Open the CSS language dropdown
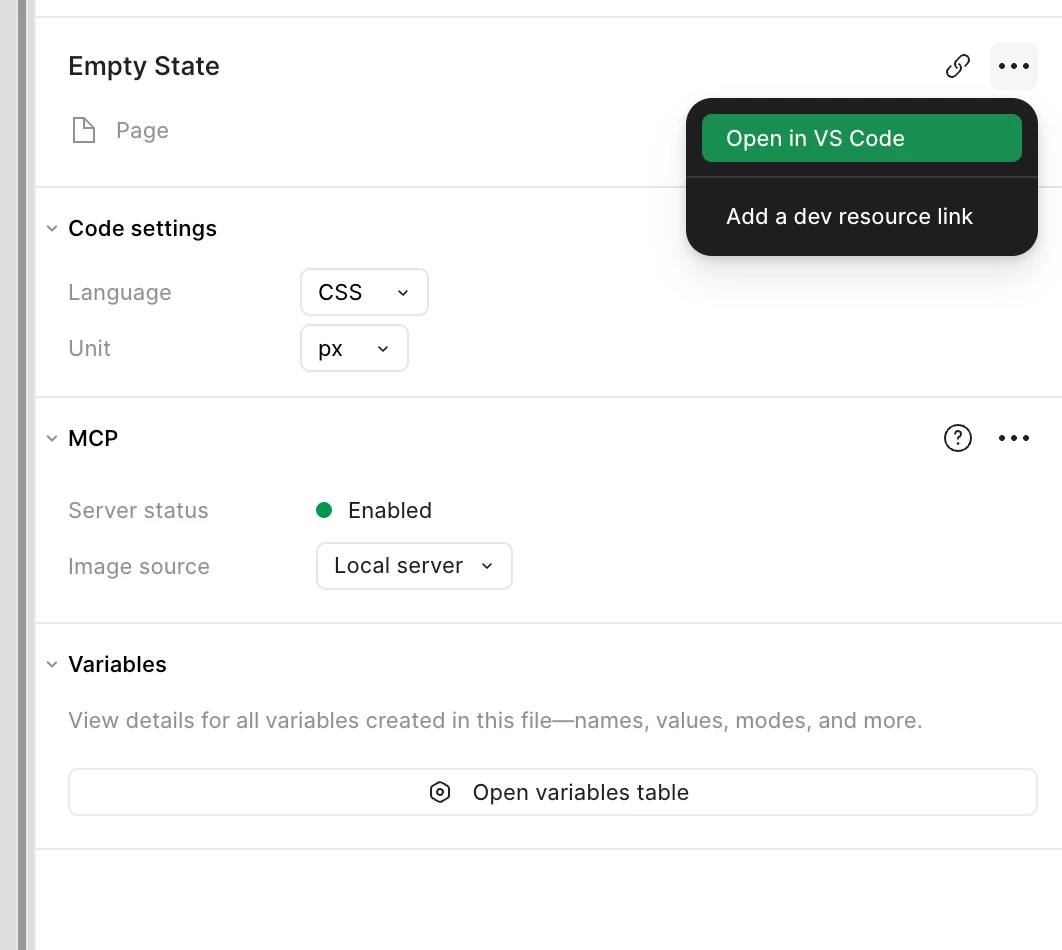Image resolution: width=1062 pixels, height=950 pixels. pos(364,293)
